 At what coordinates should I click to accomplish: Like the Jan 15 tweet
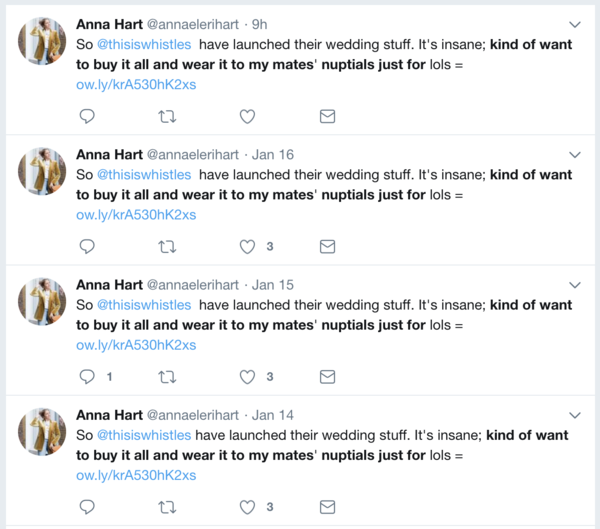coord(247,377)
